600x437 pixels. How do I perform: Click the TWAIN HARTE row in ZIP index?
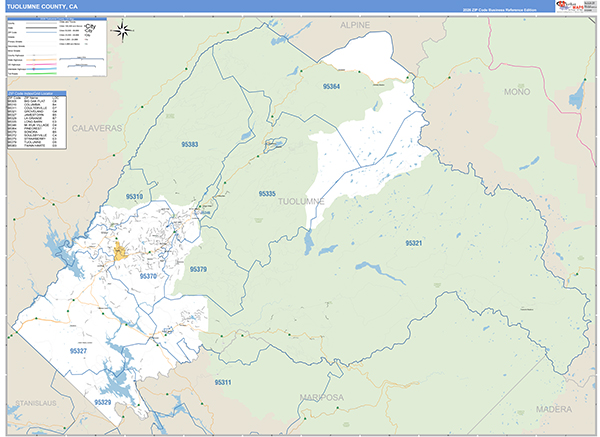tap(32, 145)
